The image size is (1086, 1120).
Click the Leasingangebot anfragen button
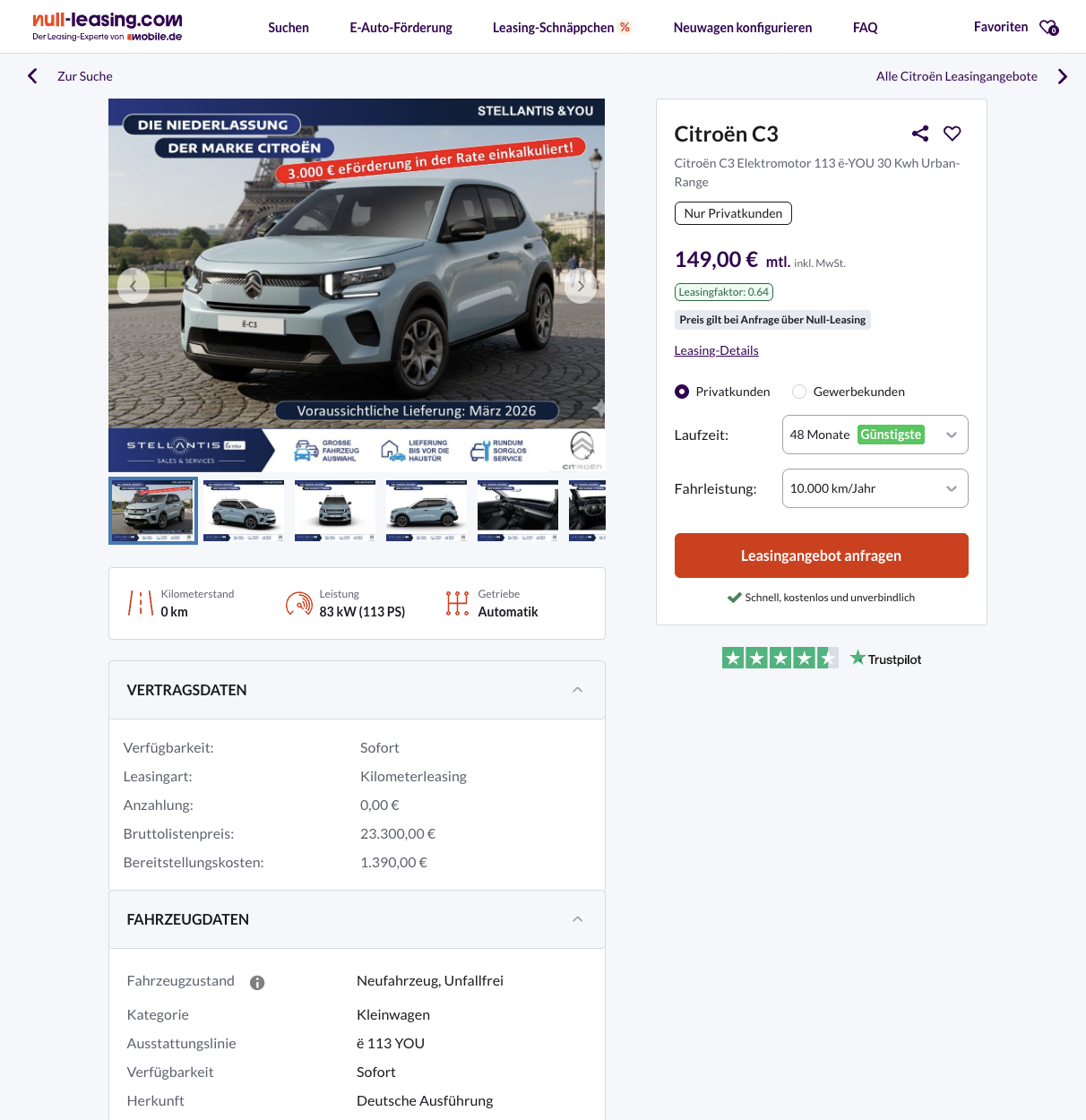821,556
